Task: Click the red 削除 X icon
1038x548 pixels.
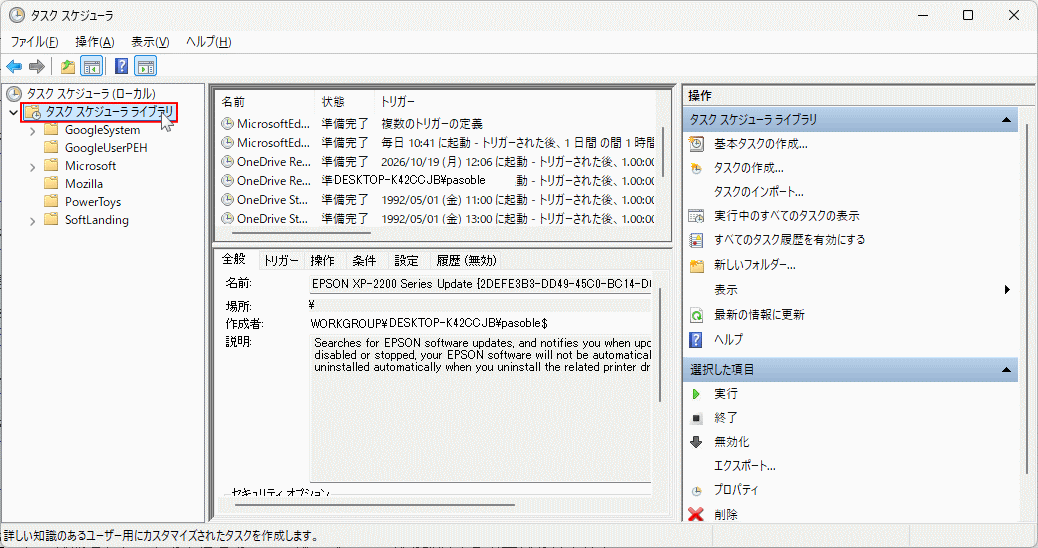Action: point(696,514)
